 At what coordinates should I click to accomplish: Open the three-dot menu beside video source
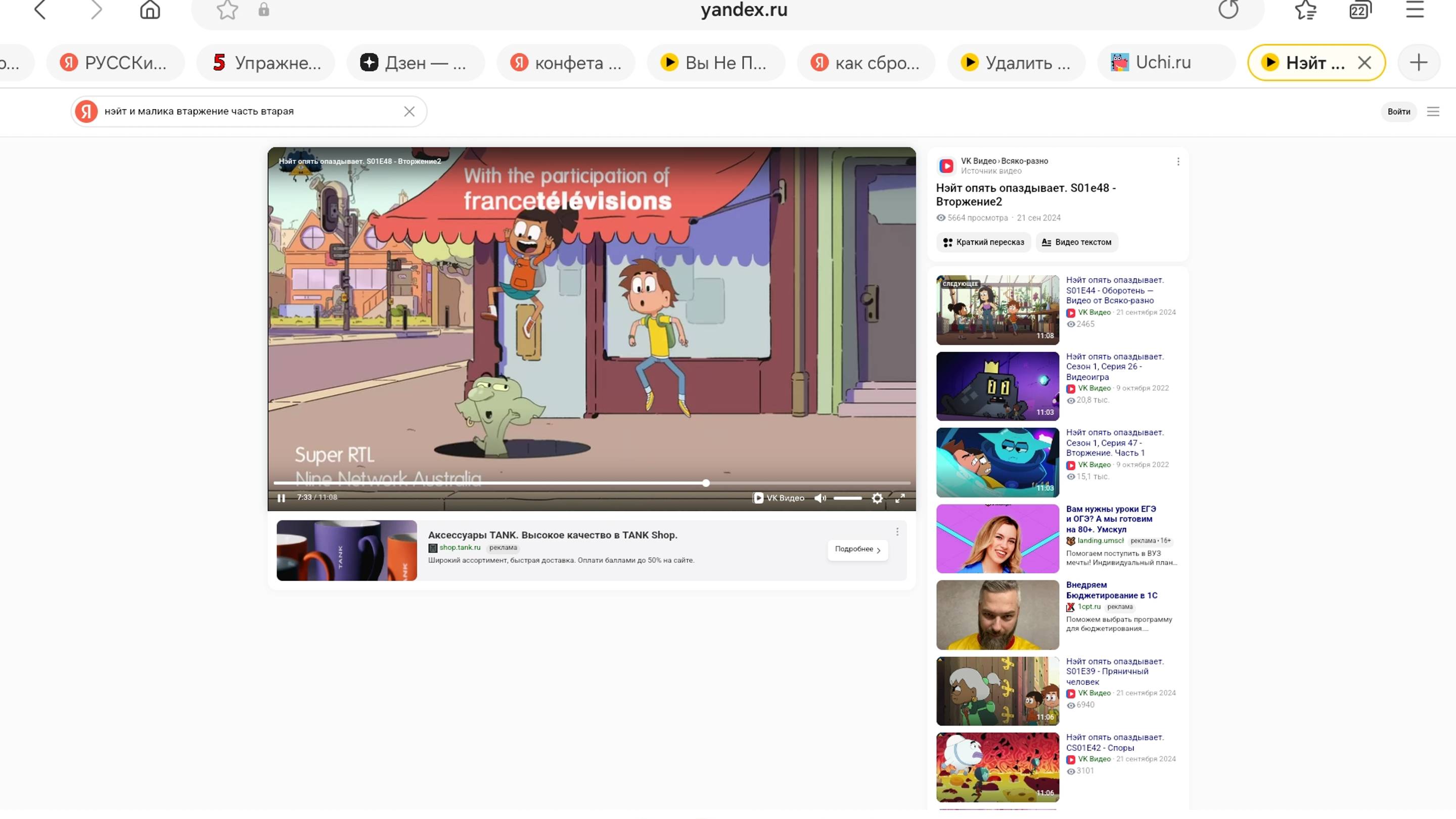(1178, 162)
